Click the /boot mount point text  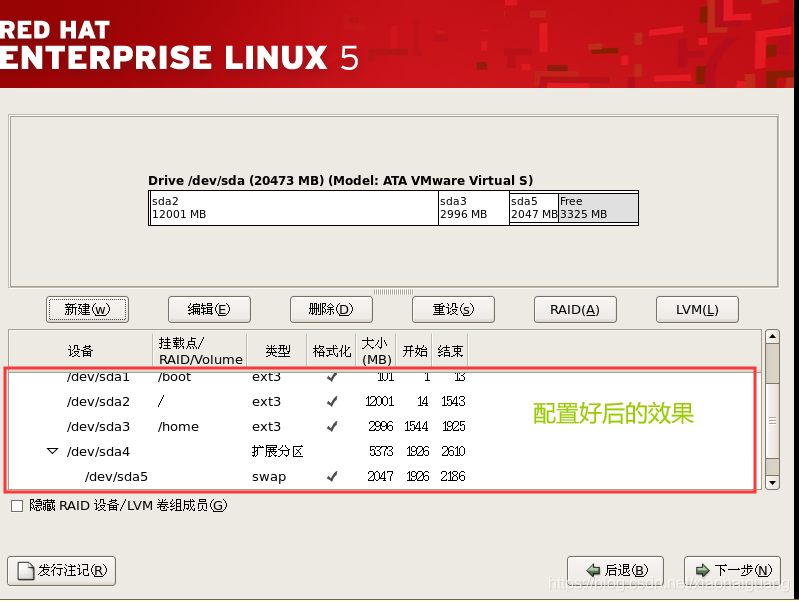point(174,378)
